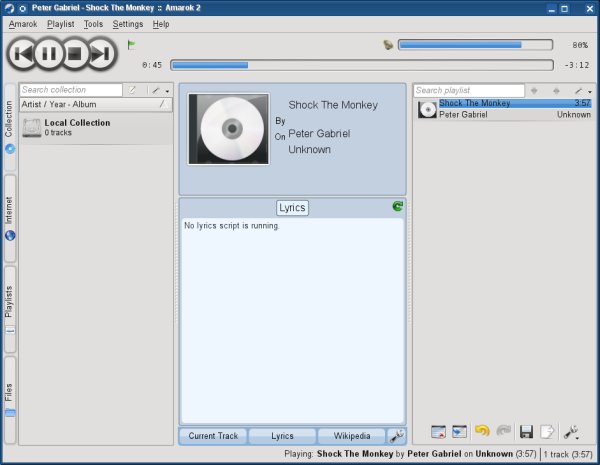This screenshot has width=600, height=465.
Task: Show the Current Track applet
Action: point(213,436)
